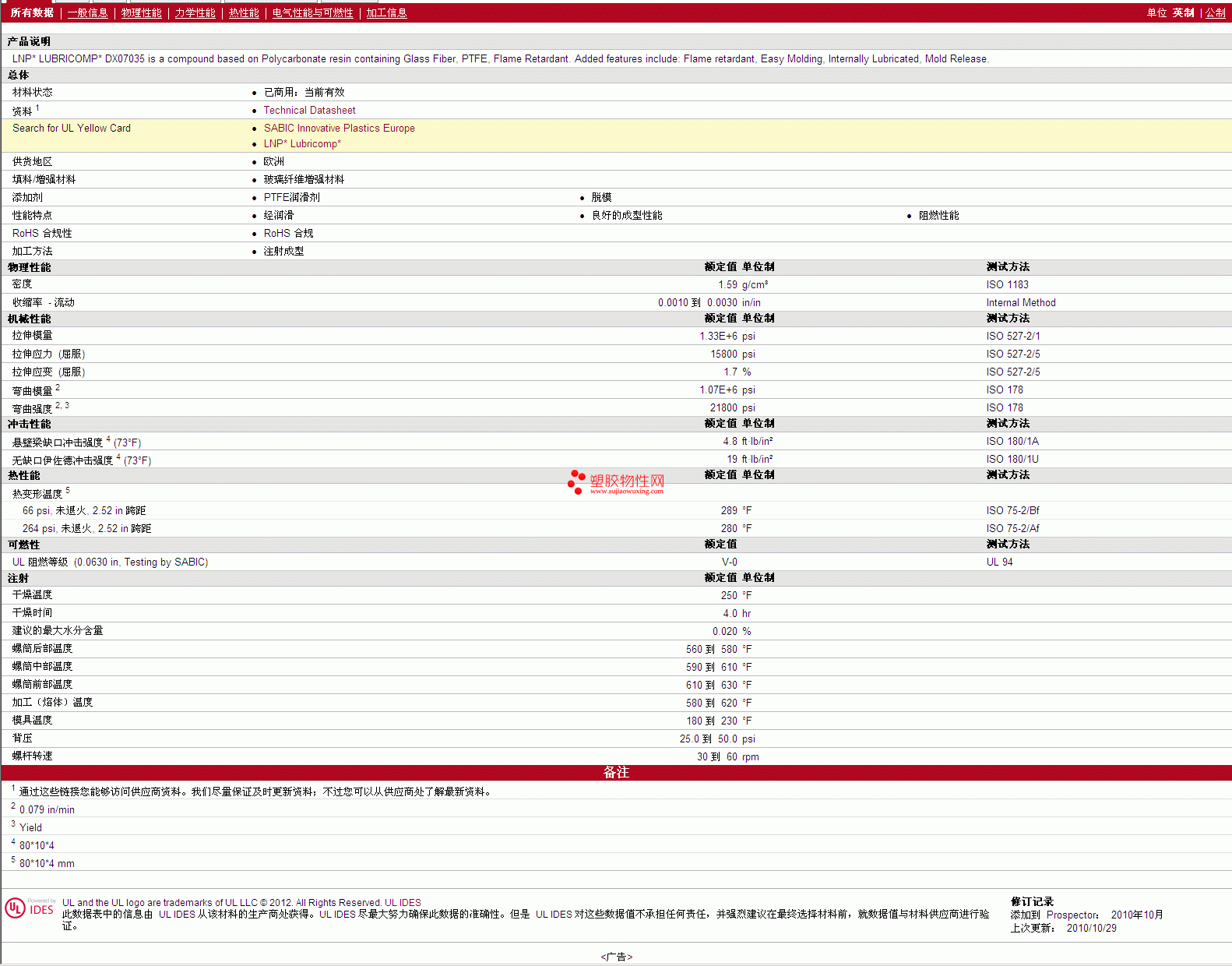Open the Technical Datasheet link
This screenshot has width=1232, height=966.
pos(309,111)
